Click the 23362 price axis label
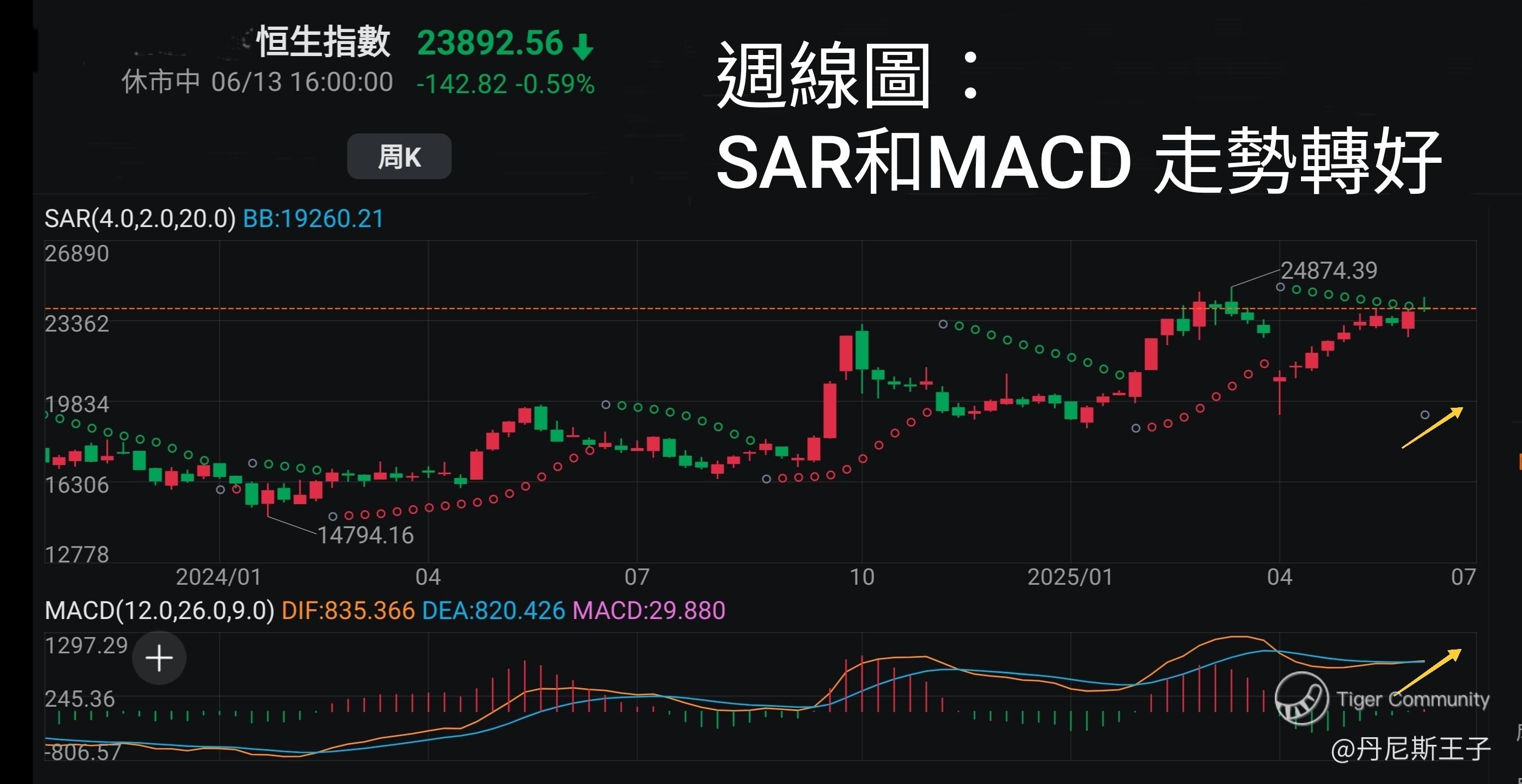 [77, 324]
